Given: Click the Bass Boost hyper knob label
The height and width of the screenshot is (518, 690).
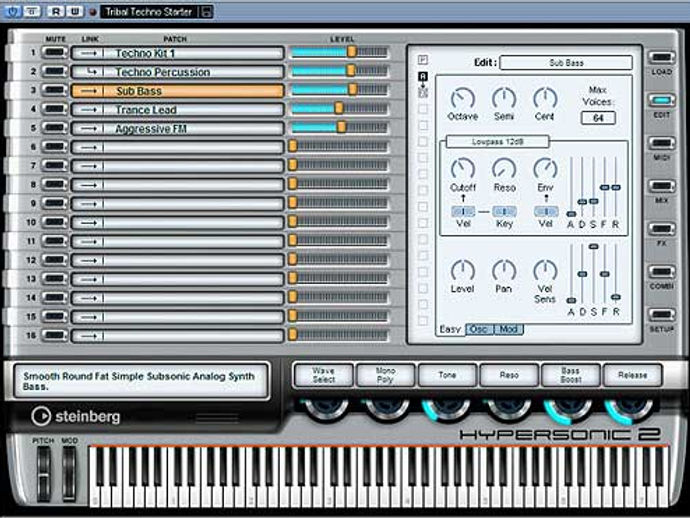Looking at the screenshot, I should pos(571,375).
